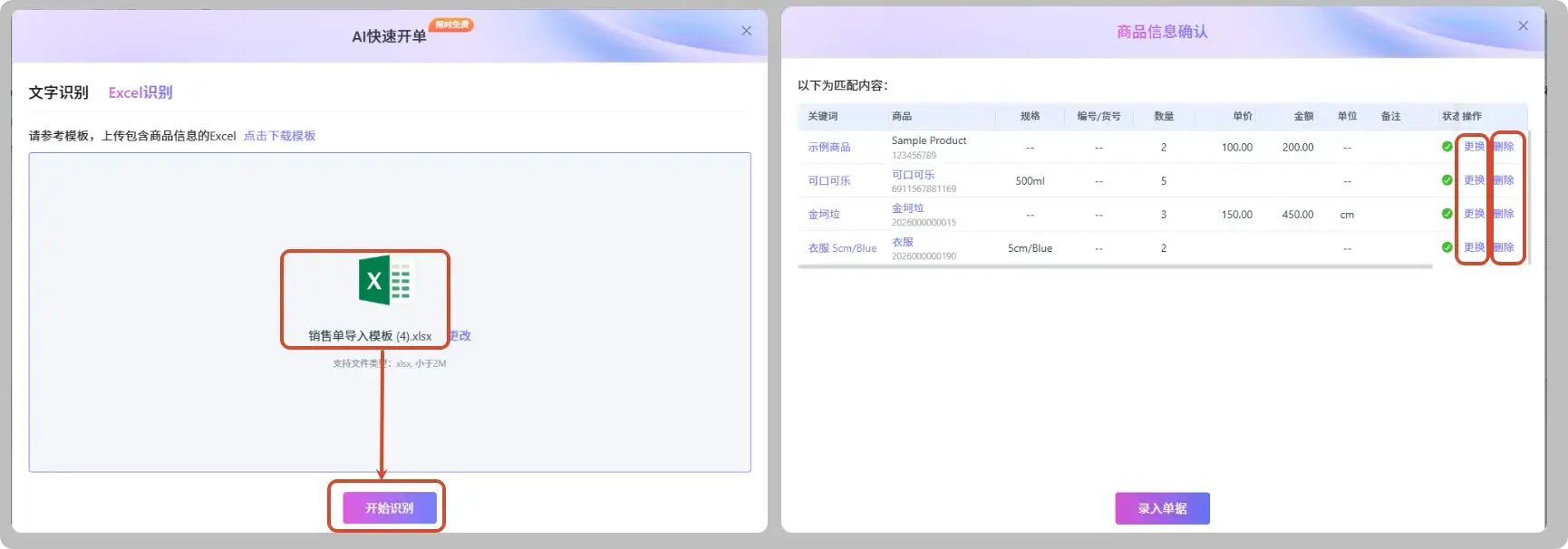The image size is (1568, 549).
Task: Click 删除 for the 可口可乐 row
Action: point(1504,180)
